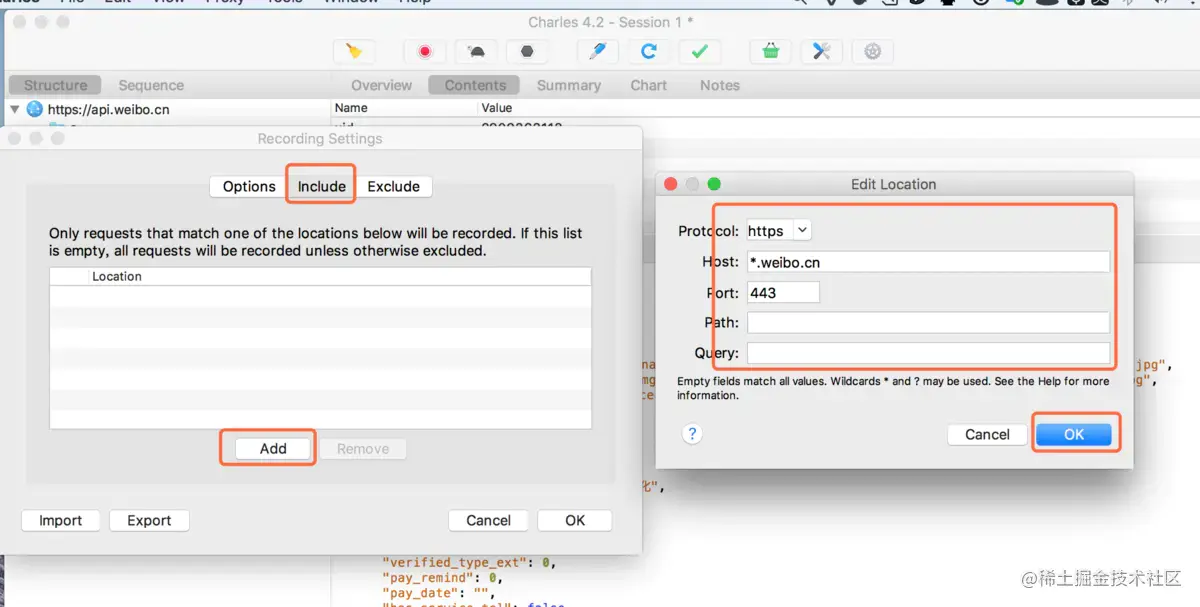The width and height of the screenshot is (1200, 607).
Task: Open the Overview tab
Action: (381, 85)
